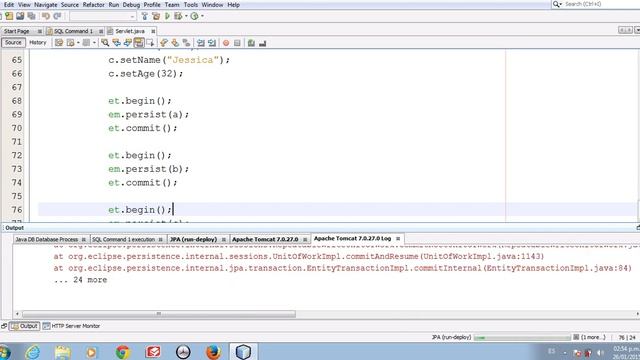
Task: Click the Last Edit icon in editor toolbar
Action: pos(59,43)
